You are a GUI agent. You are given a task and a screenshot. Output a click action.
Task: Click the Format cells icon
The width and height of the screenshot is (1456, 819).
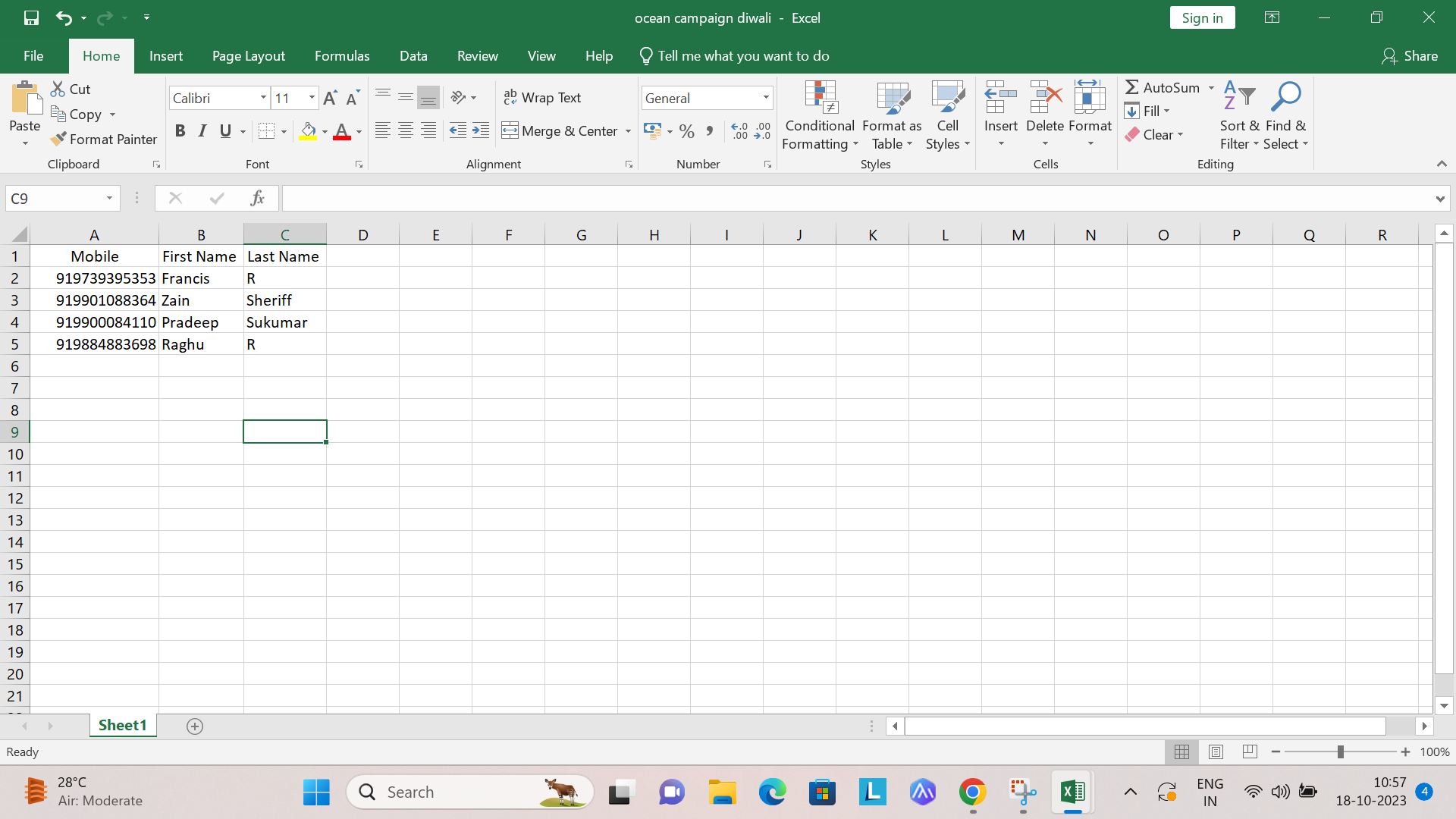click(1090, 97)
